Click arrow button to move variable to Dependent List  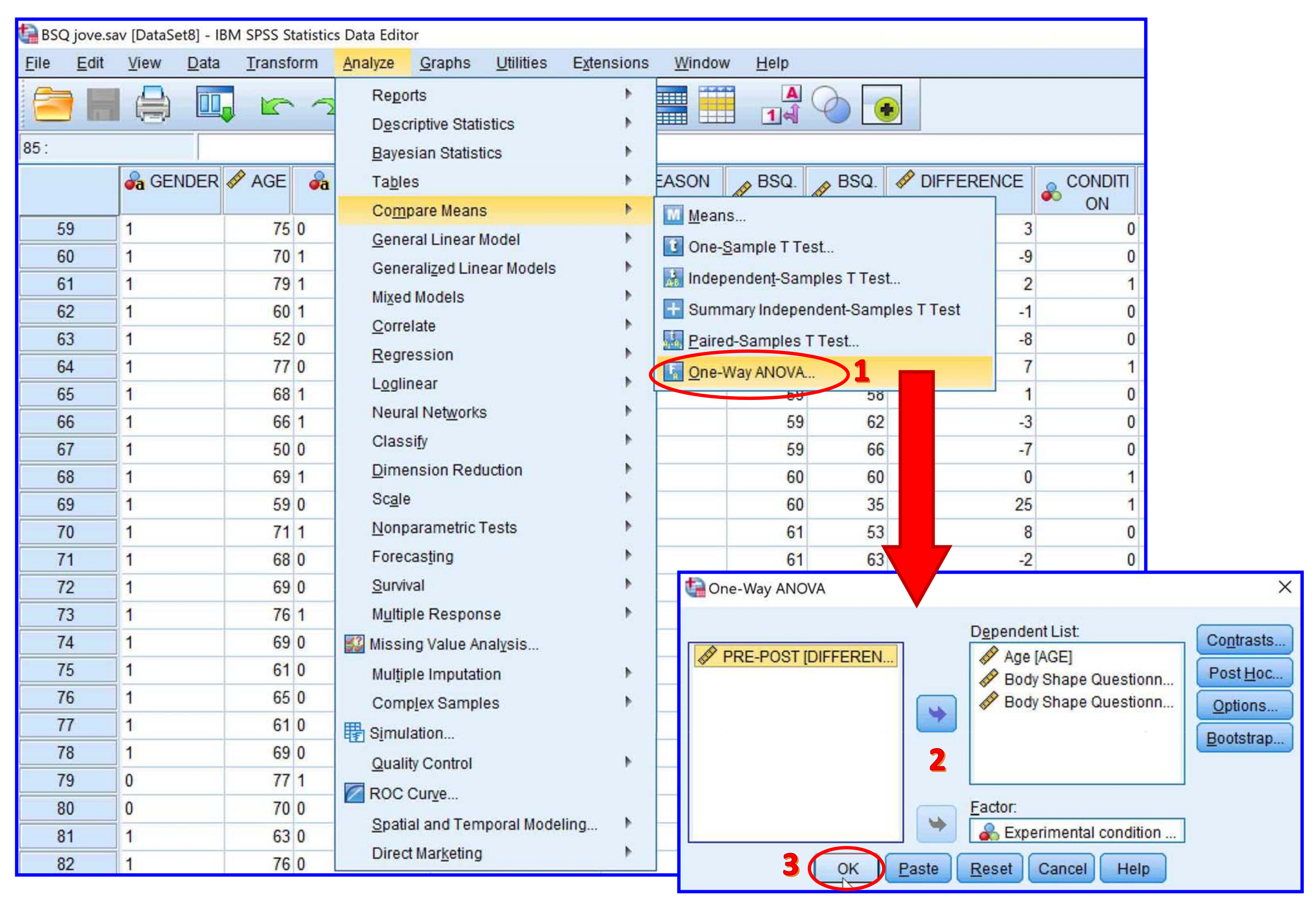(936, 714)
